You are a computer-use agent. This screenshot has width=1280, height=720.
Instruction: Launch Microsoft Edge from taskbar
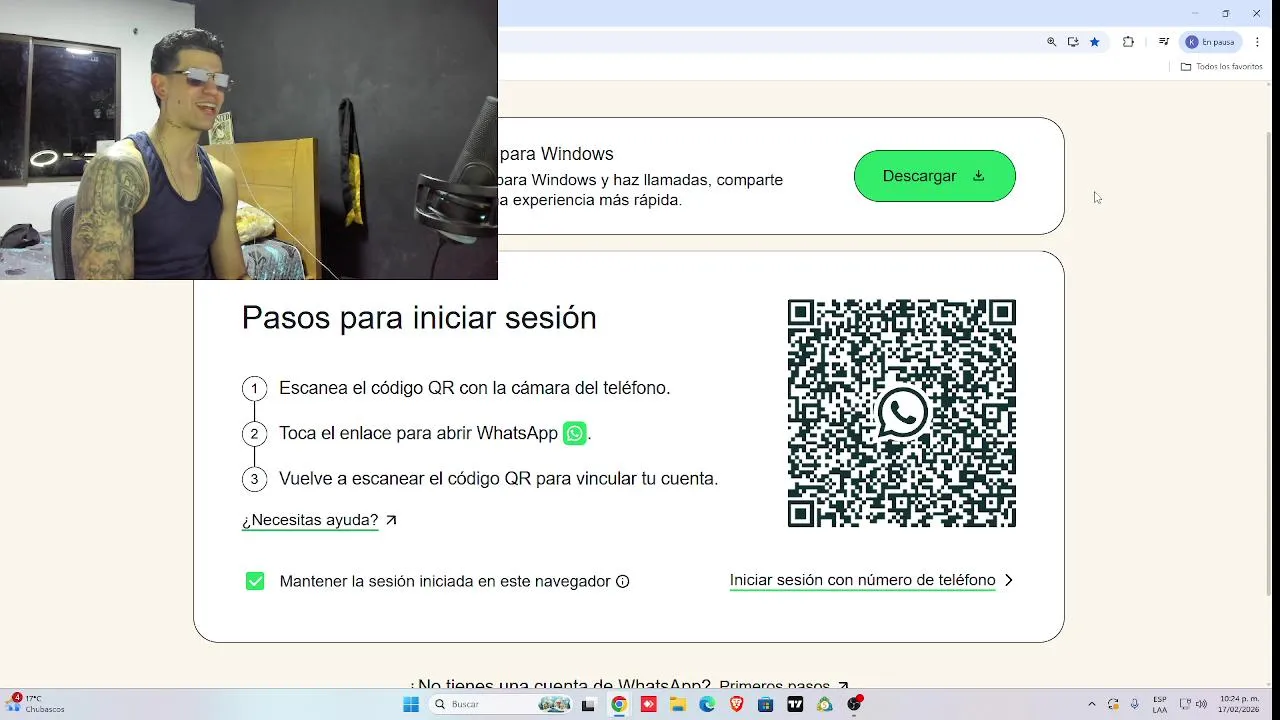[707, 704]
